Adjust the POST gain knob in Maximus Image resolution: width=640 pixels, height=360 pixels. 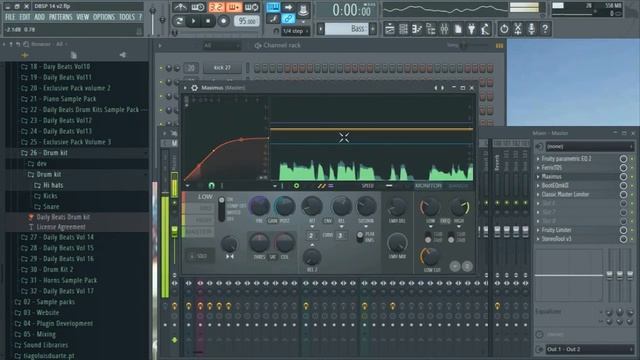click(x=284, y=206)
